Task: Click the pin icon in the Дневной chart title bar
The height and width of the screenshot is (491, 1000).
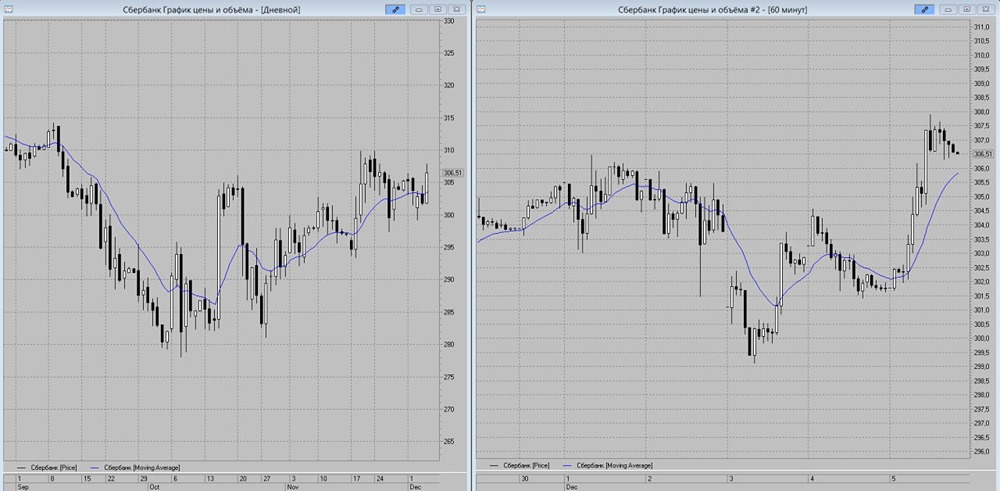Action: 395,10
